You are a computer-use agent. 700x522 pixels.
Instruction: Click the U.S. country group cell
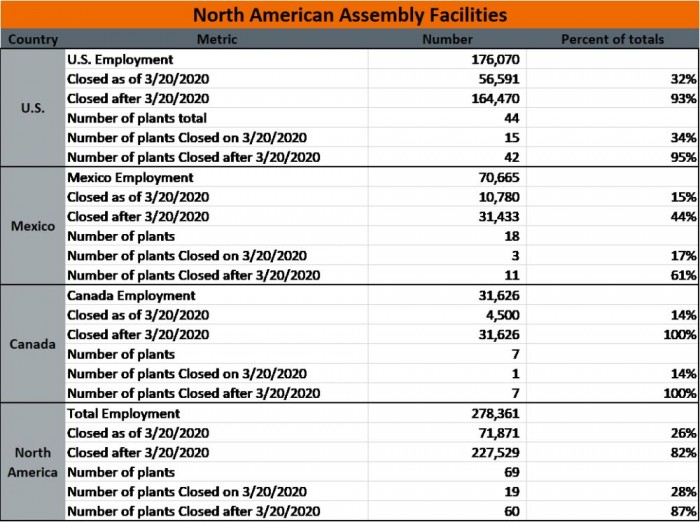tap(33, 108)
